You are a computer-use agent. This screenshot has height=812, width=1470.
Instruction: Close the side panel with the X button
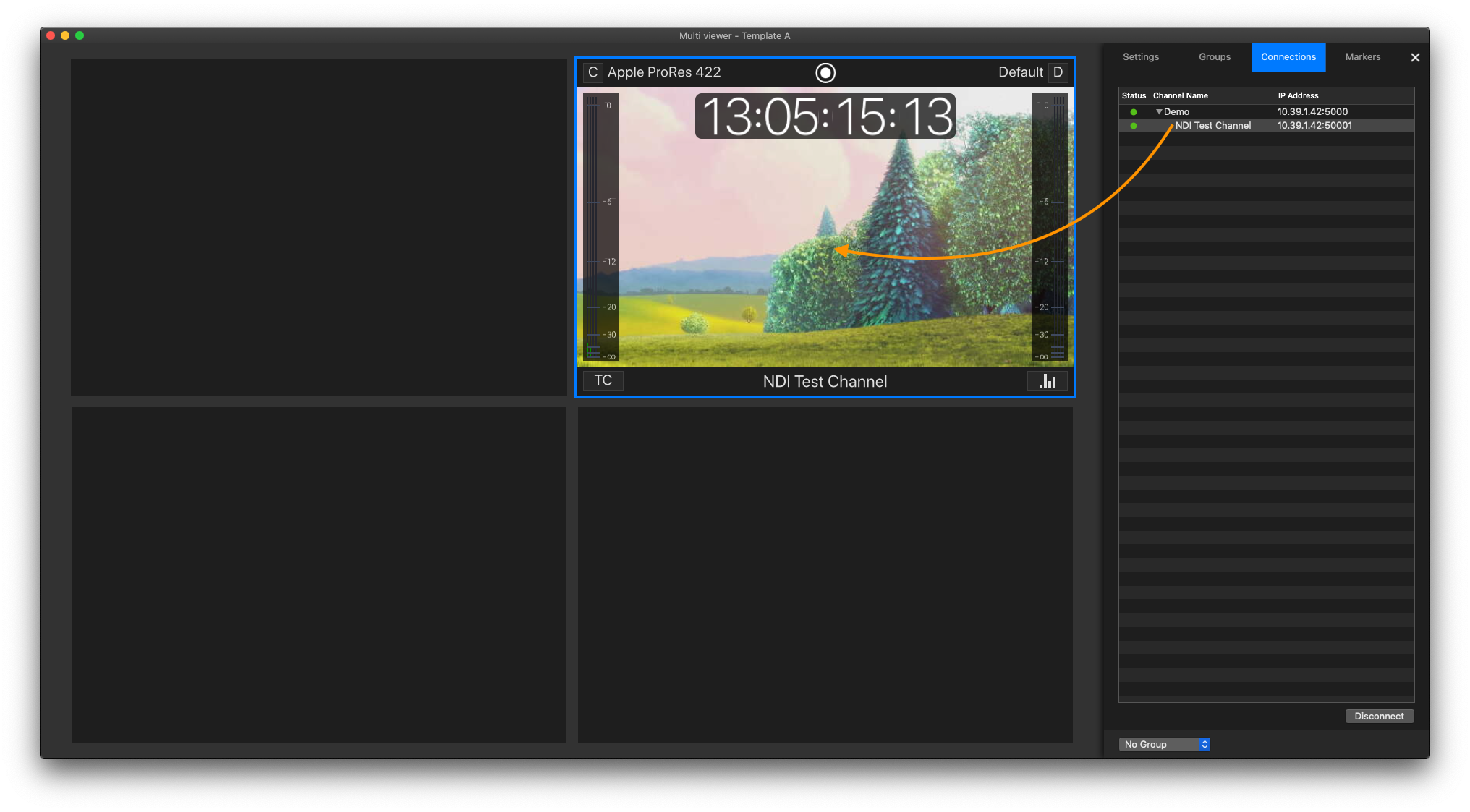(x=1415, y=57)
